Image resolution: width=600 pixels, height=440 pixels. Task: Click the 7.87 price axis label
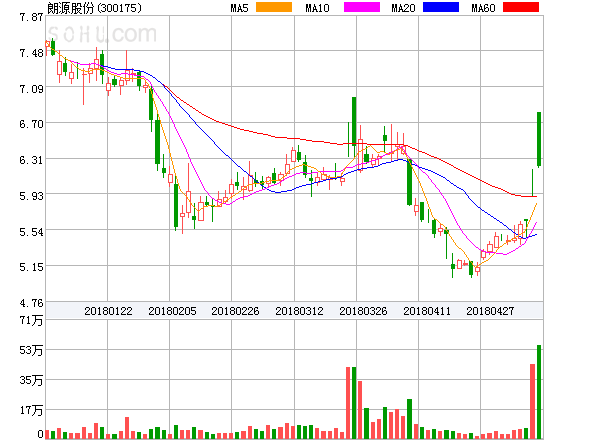pos(31,17)
